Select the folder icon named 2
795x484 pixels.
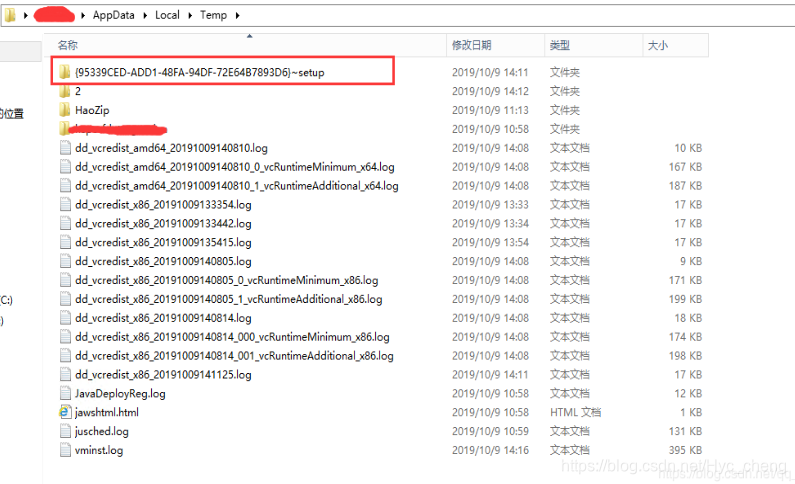[x=64, y=91]
